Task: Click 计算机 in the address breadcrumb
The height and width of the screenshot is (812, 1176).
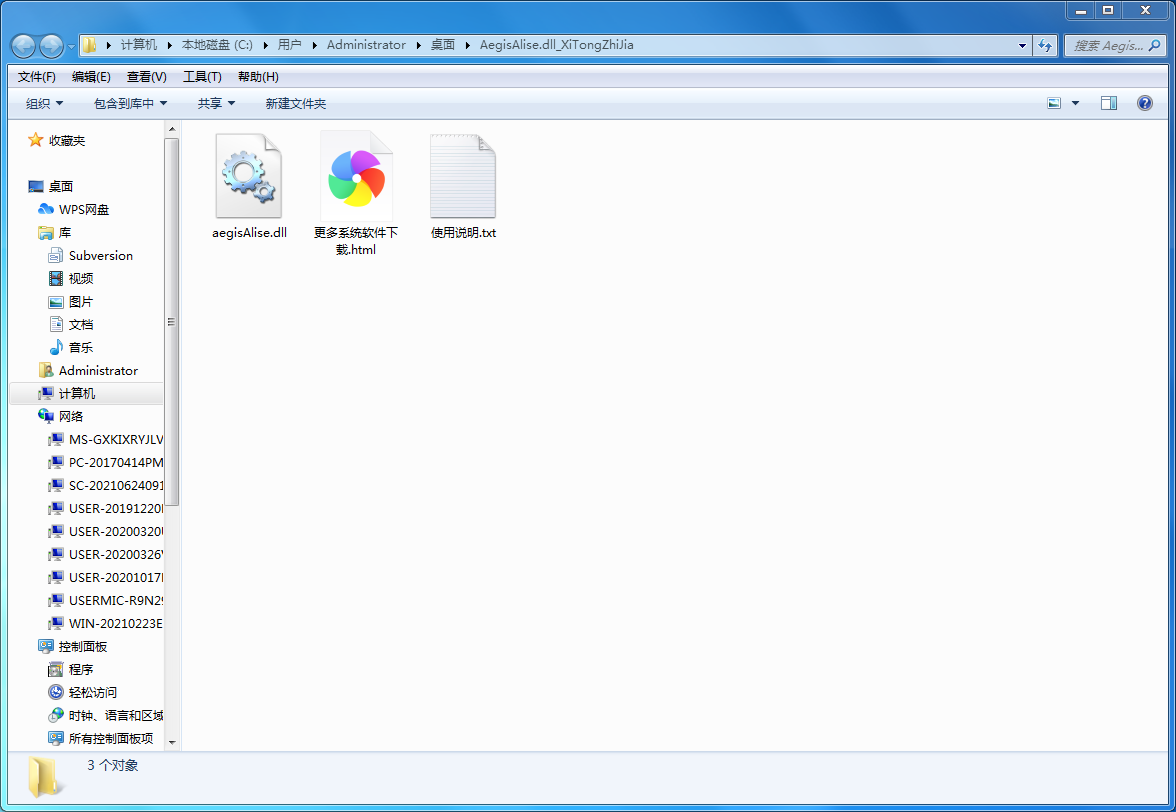Action: [139, 45]
